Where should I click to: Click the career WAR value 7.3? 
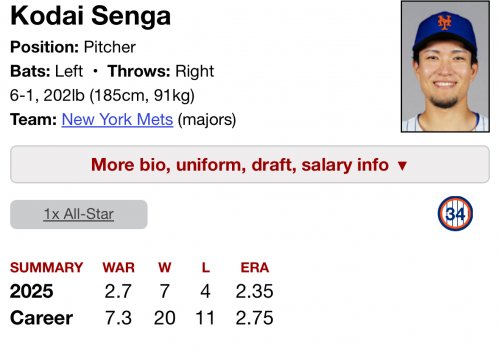[x=118, y=318]
